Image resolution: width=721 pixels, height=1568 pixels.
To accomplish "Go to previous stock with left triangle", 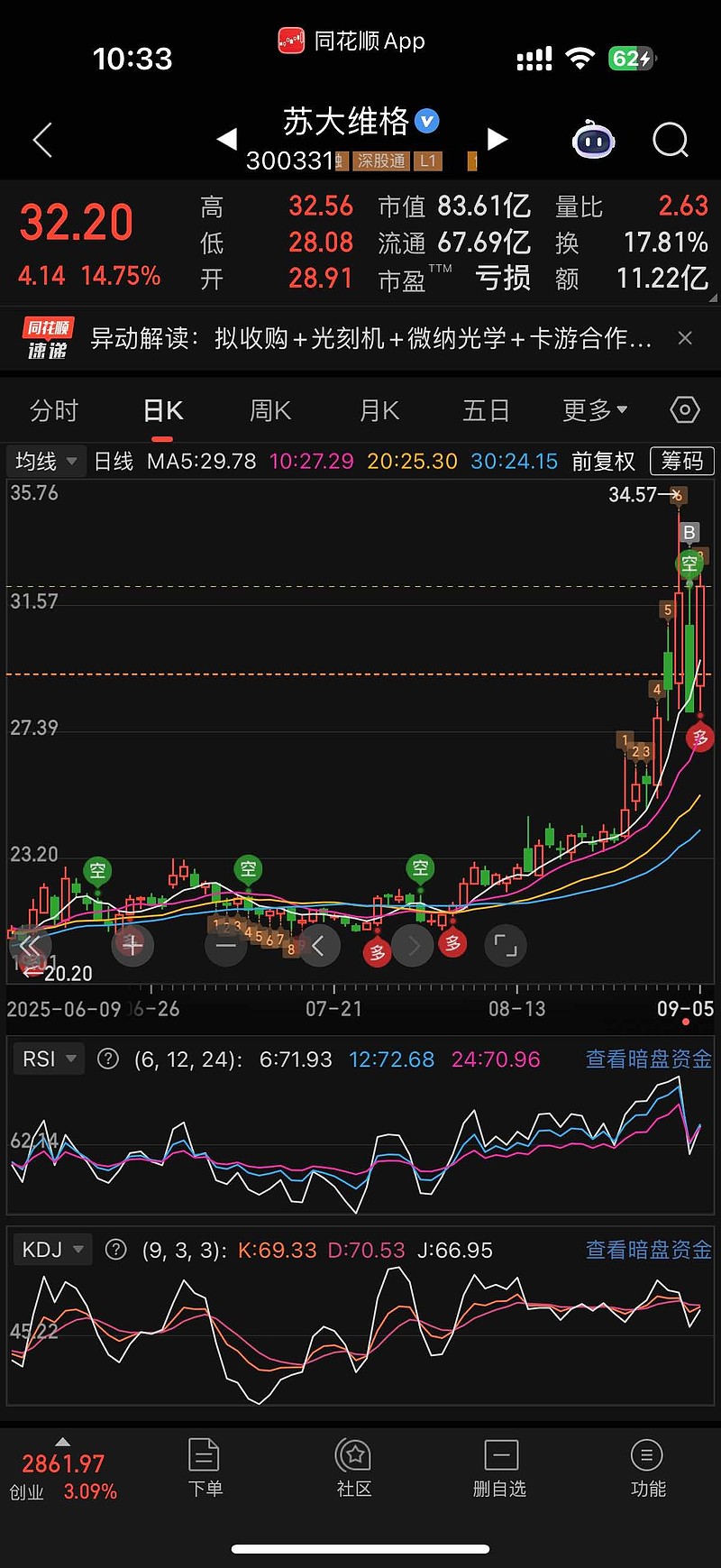I will [227, 139].
